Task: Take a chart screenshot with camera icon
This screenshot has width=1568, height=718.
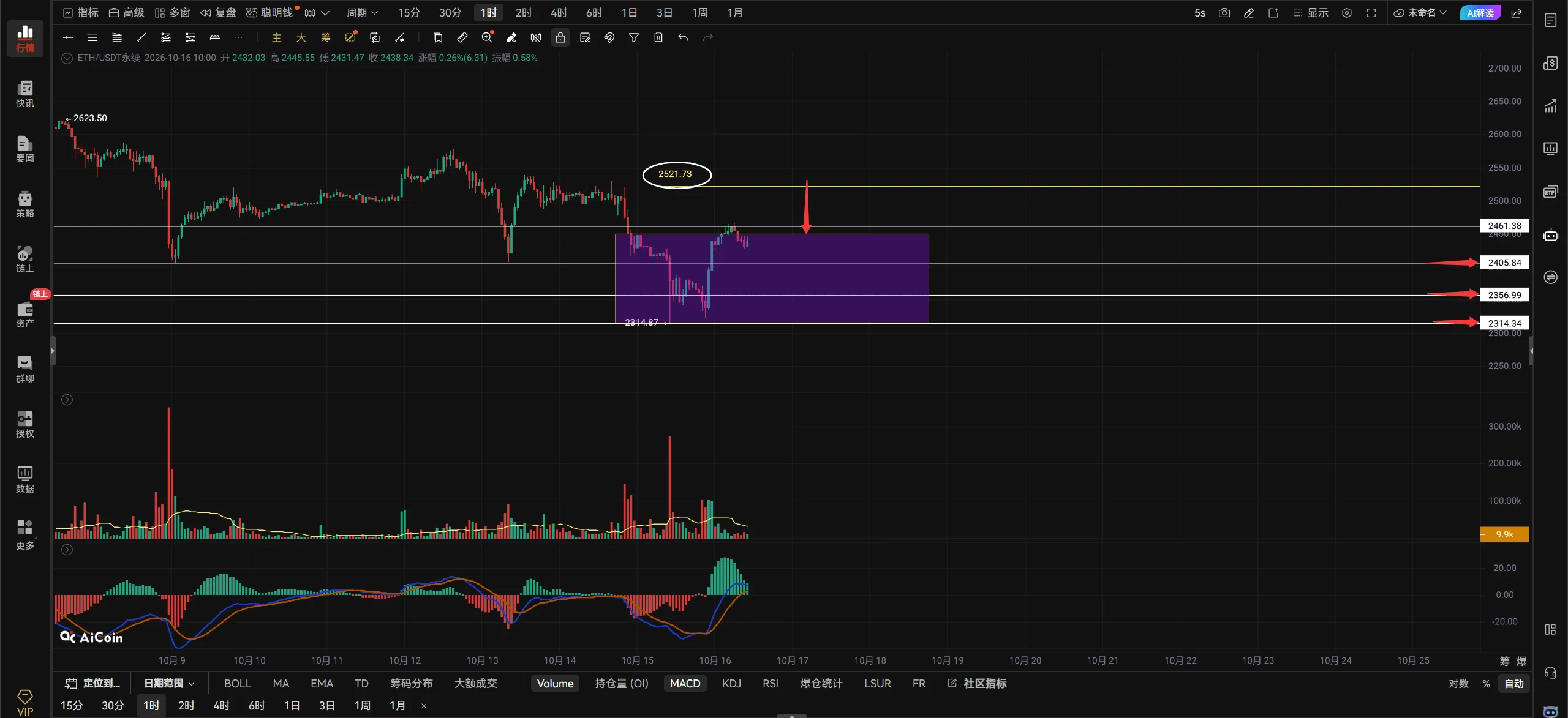Action: click(x=1224, y=13)
